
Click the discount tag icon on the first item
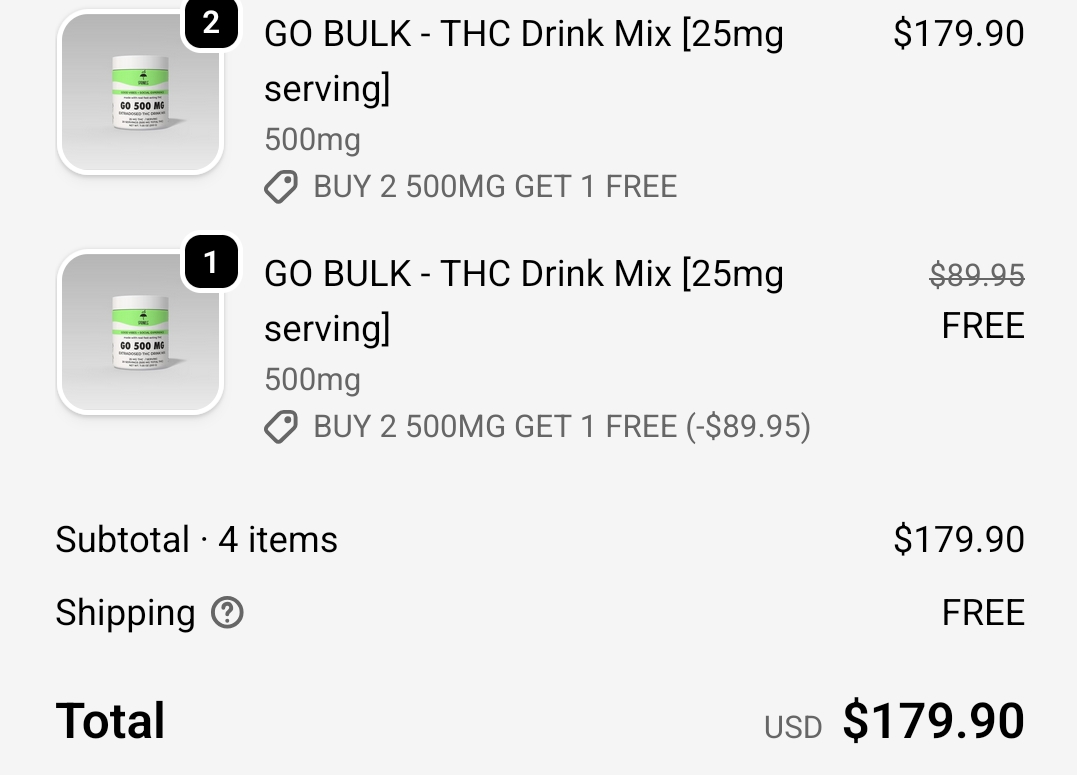281,187
